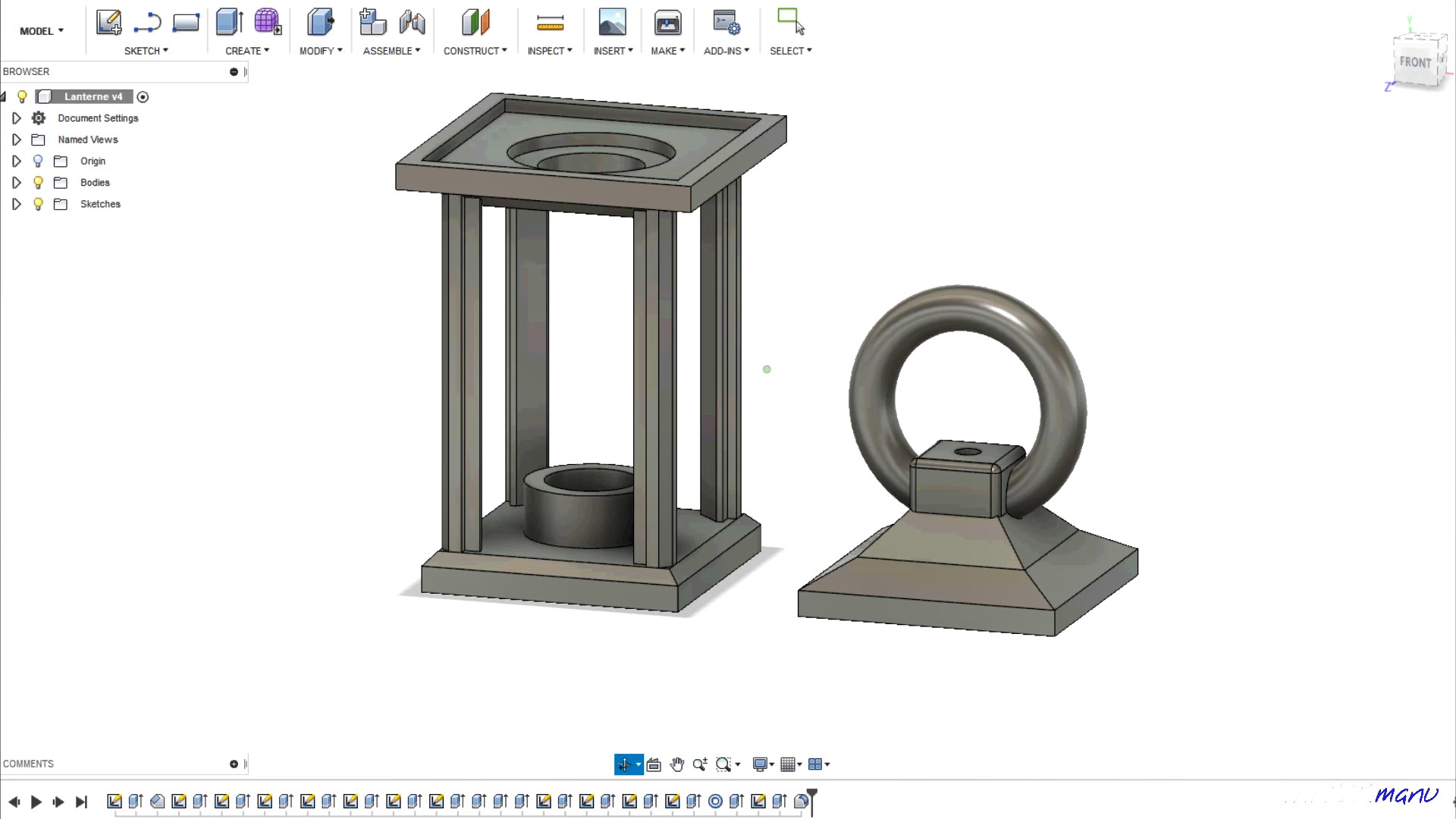Activate the Orbit navigation tool

(624, 764)
